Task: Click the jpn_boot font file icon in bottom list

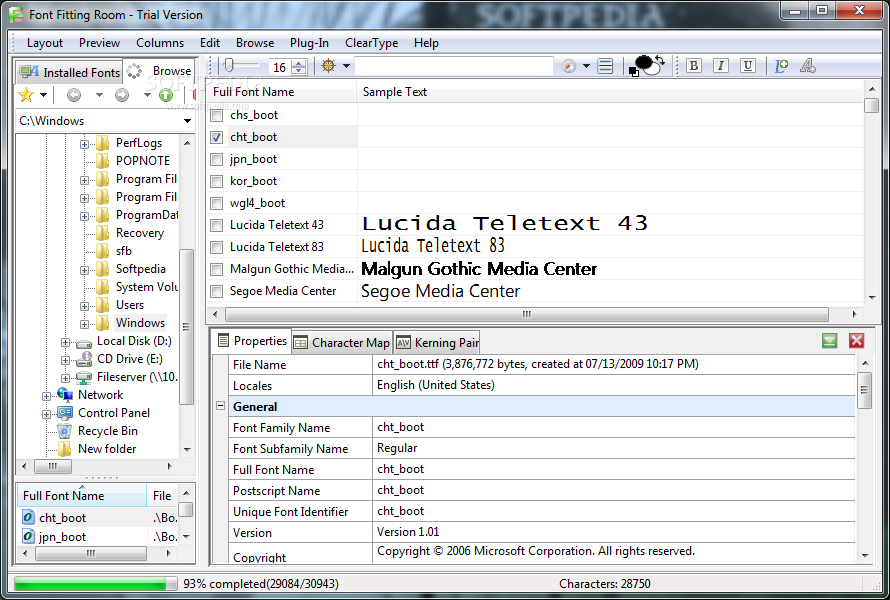Action: point(28,536)
